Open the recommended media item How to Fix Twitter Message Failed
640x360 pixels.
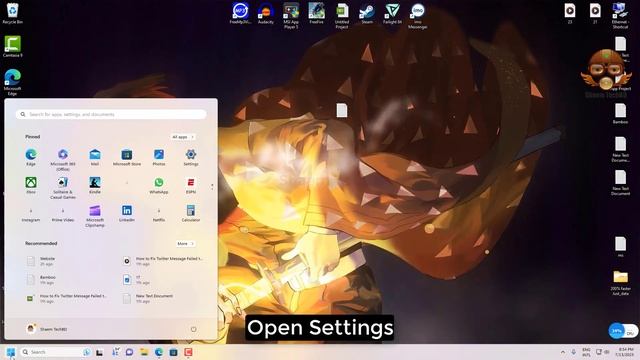(164, 261)
